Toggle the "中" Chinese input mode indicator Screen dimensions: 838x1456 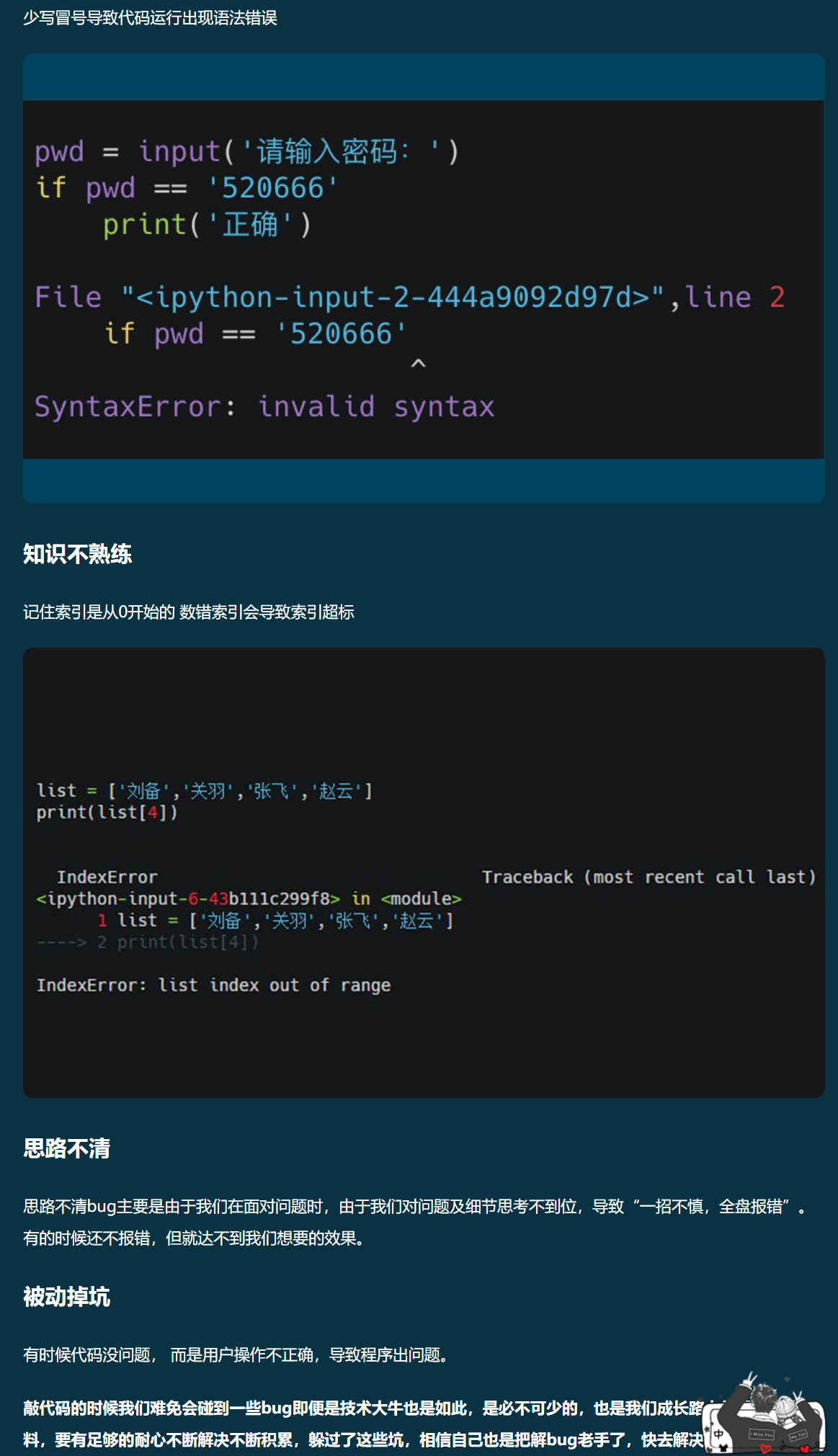tap(718, 1434)
